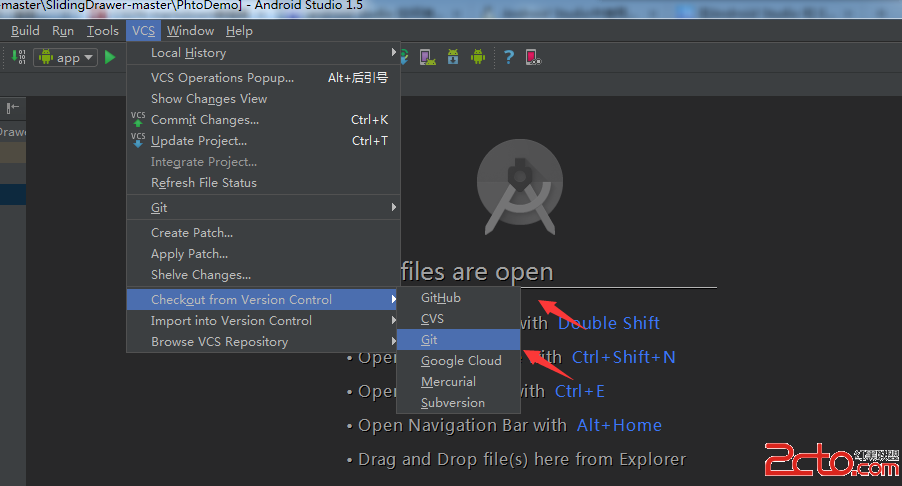Open the Help menu
The height and width of the screenshot is (486, 902).
[239, 31]
